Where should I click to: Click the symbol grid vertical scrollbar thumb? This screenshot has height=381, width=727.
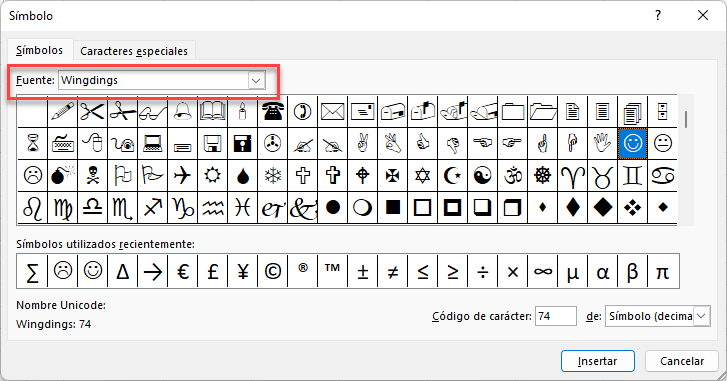click(686, 120)
